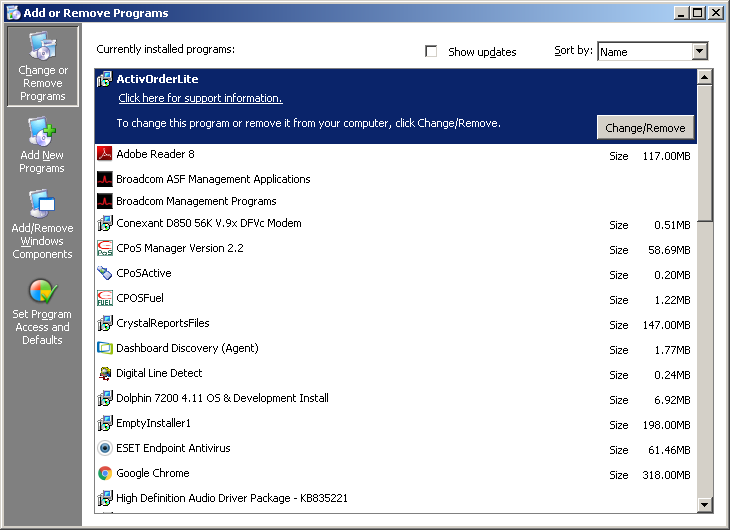Viewport: 730px width, 530px height.
Task: Click CPoS Manager Version 2.2 icon
Action: (x=105, y=248)
